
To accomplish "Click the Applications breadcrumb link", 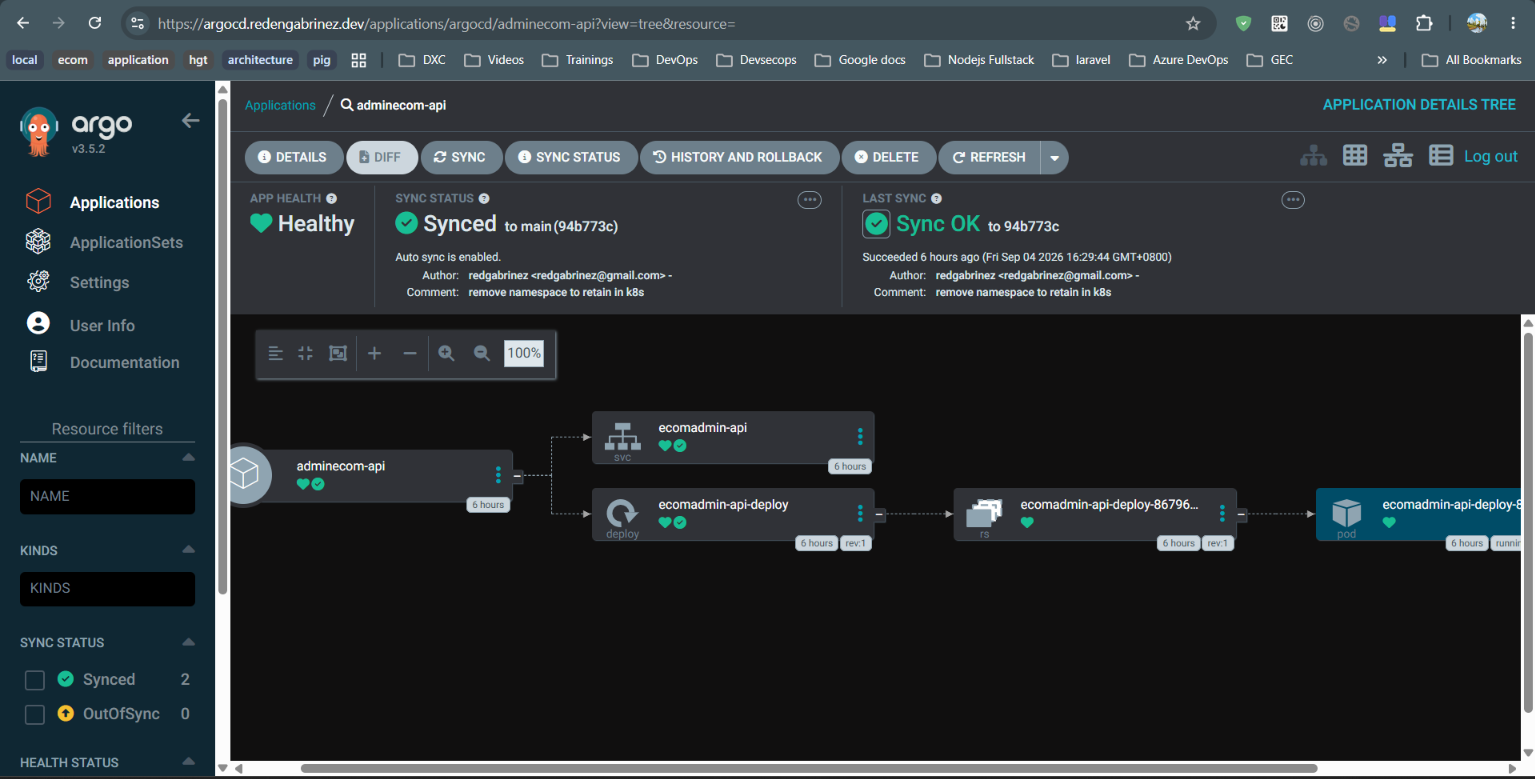I will pyautogui.click(x=280, y=105).
